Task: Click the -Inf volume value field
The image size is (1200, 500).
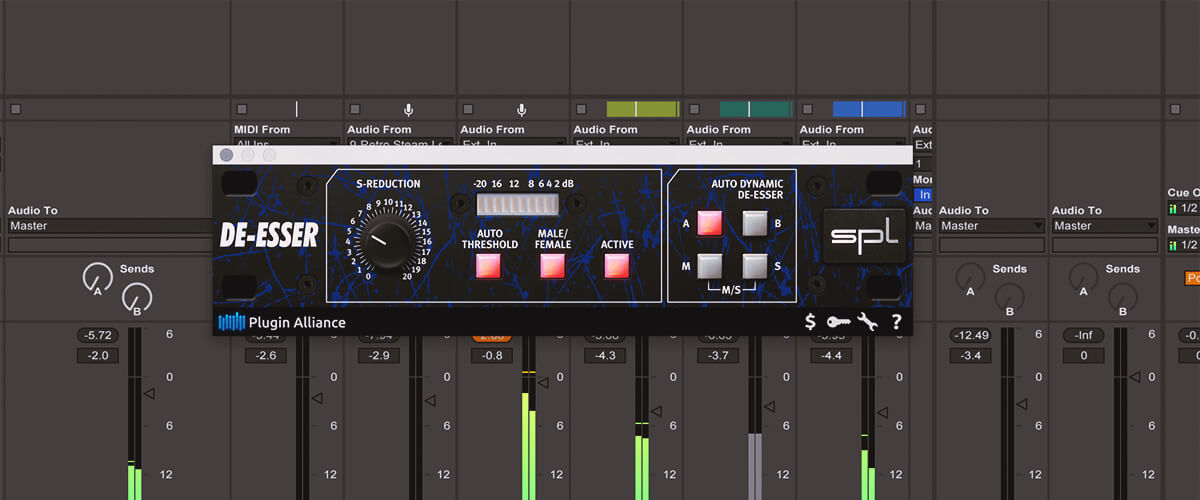Action: pos(1082,336)
